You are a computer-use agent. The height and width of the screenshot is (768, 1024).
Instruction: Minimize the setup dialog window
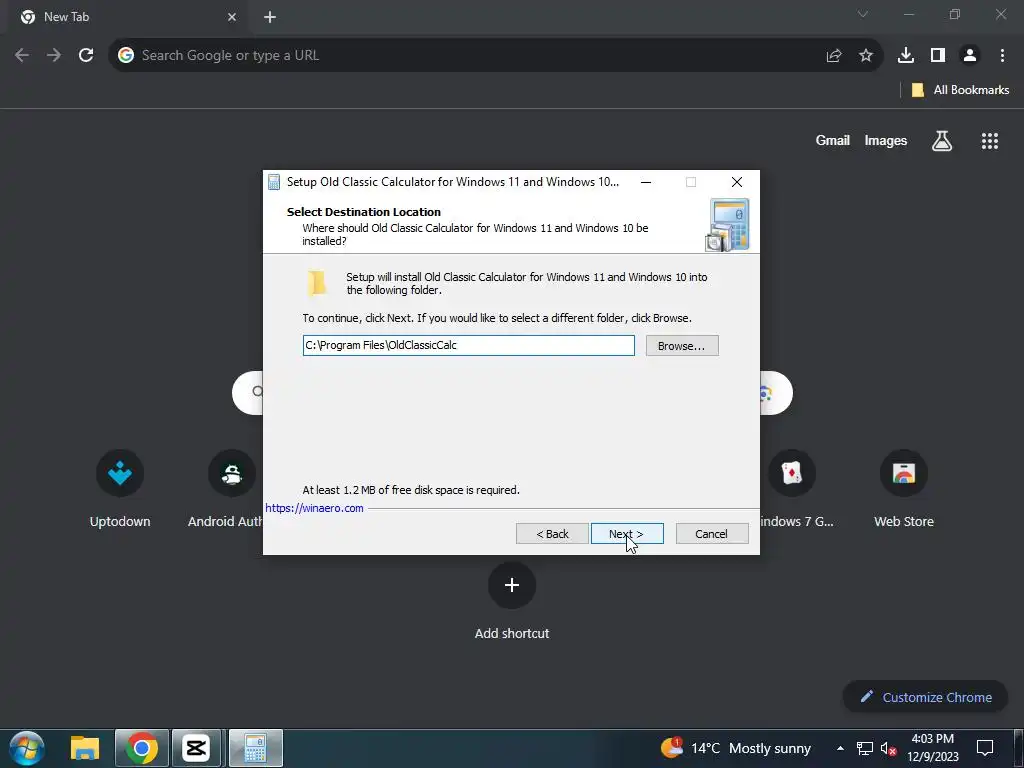pyautogui.click(x=646, y=182)
